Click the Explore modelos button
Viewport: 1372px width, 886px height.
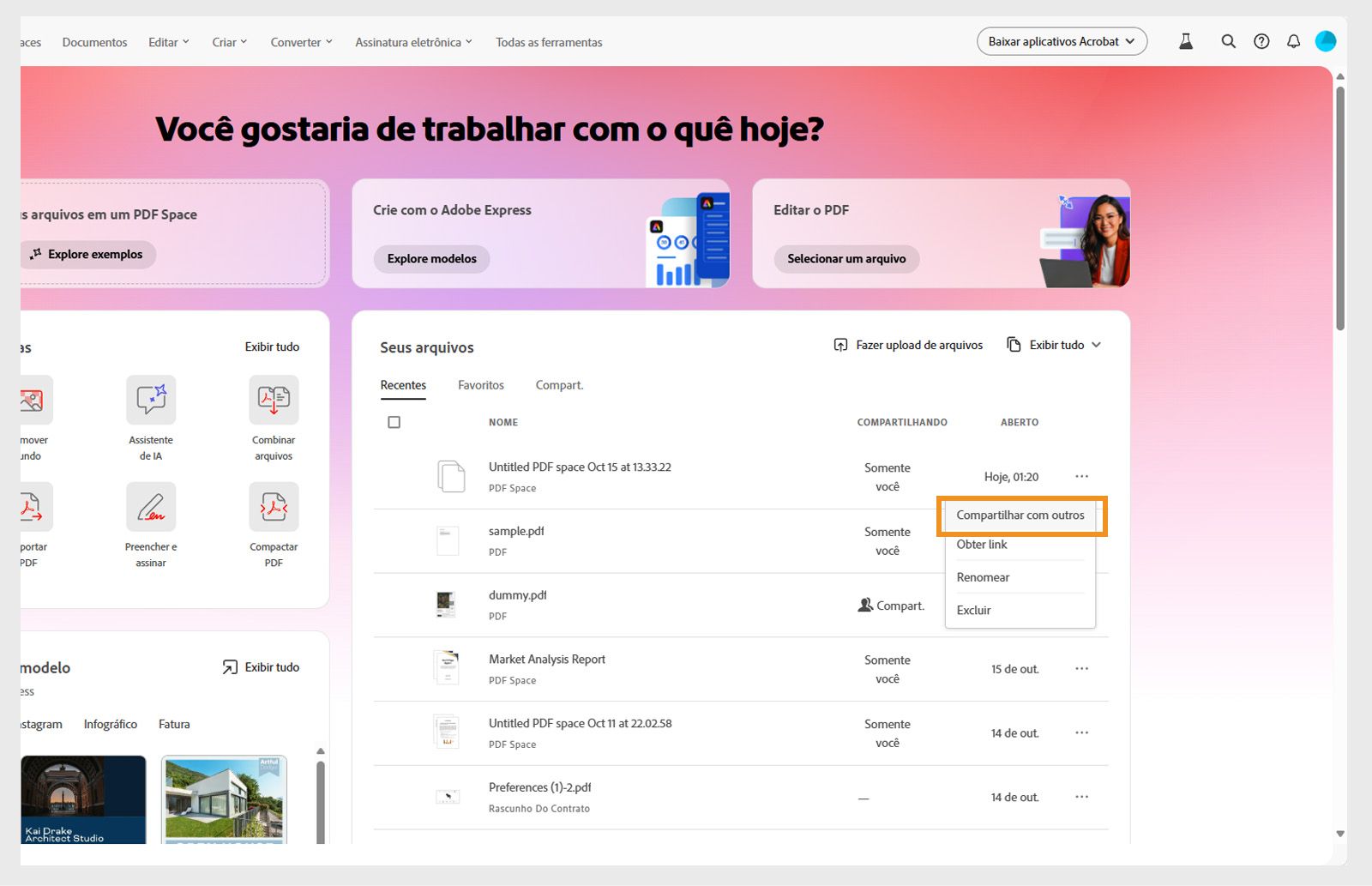tap(431, 258)
